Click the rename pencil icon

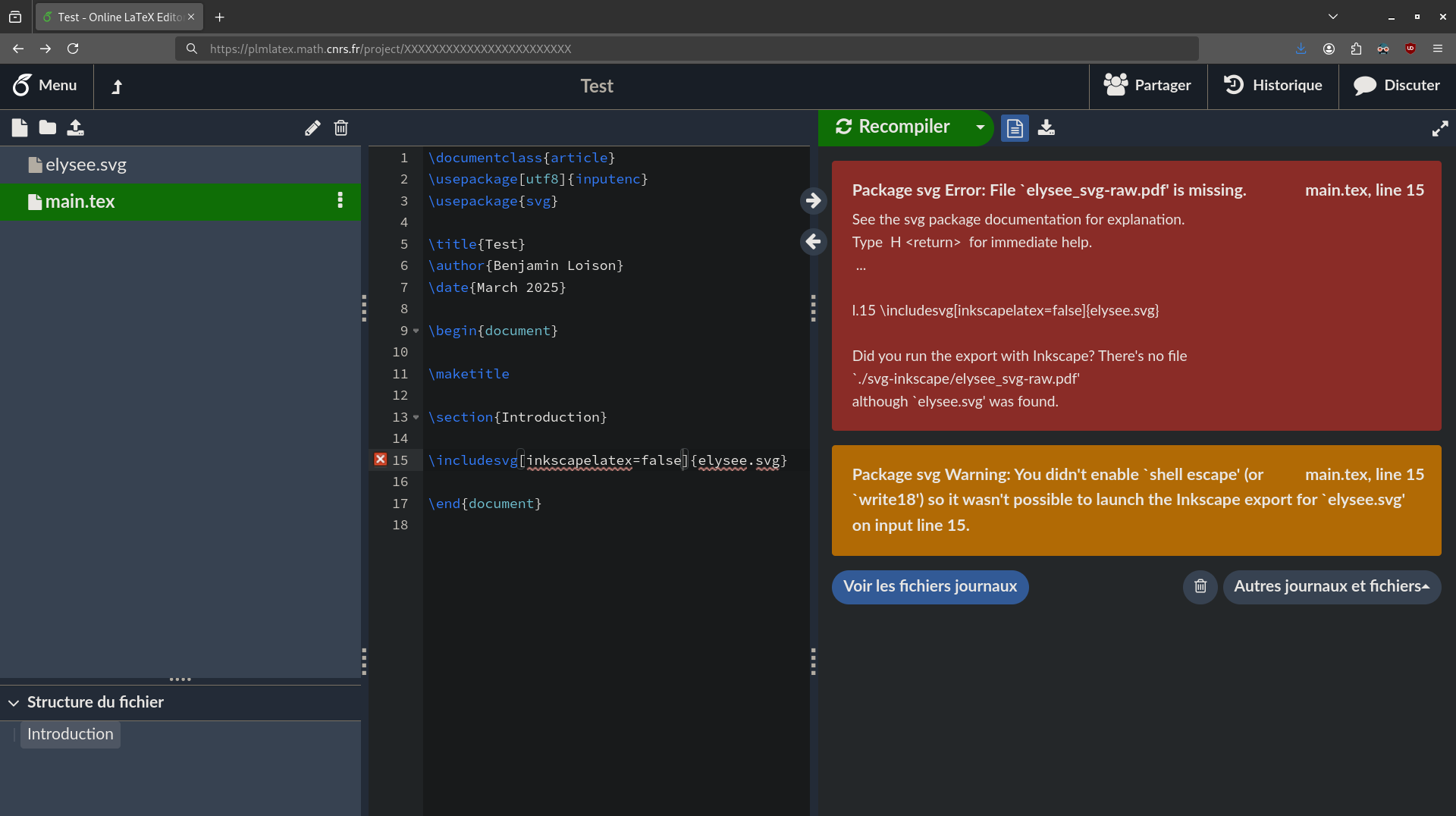pos(312,128)
